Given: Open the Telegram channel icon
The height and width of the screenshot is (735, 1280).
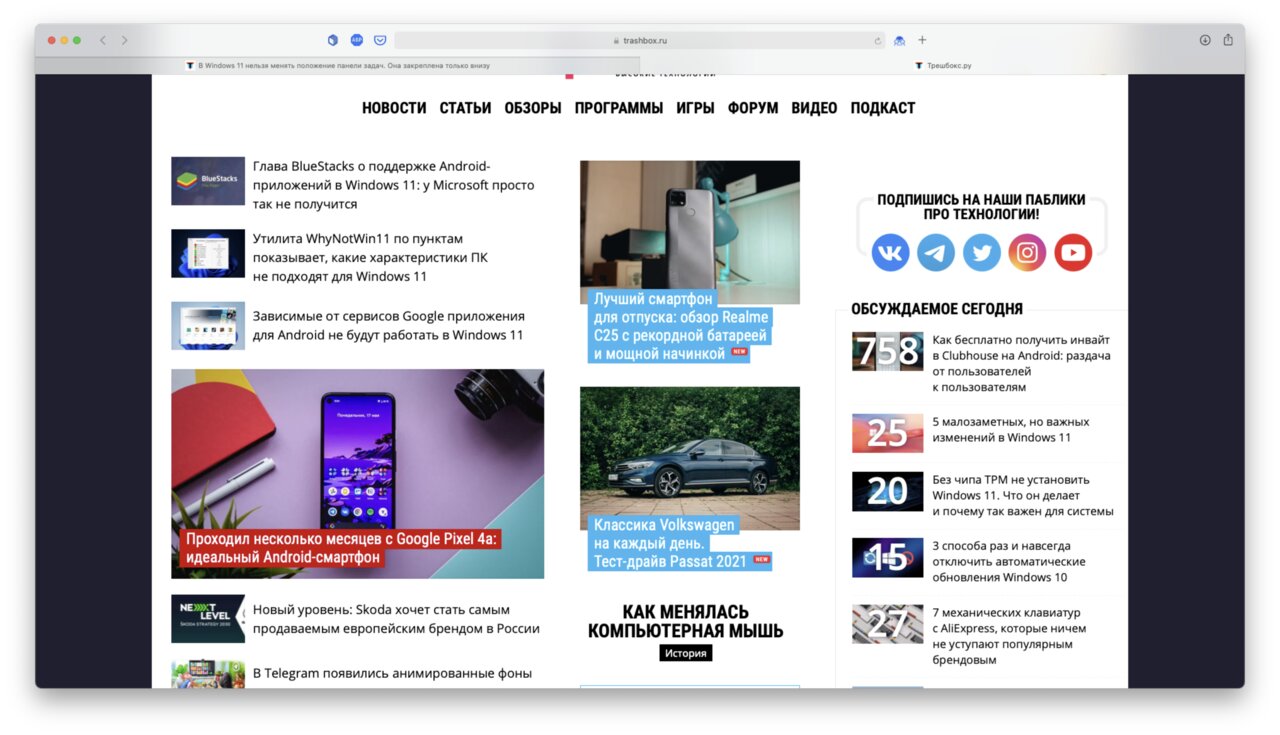Looking at the screenshot, I should [x=936, y=252].
